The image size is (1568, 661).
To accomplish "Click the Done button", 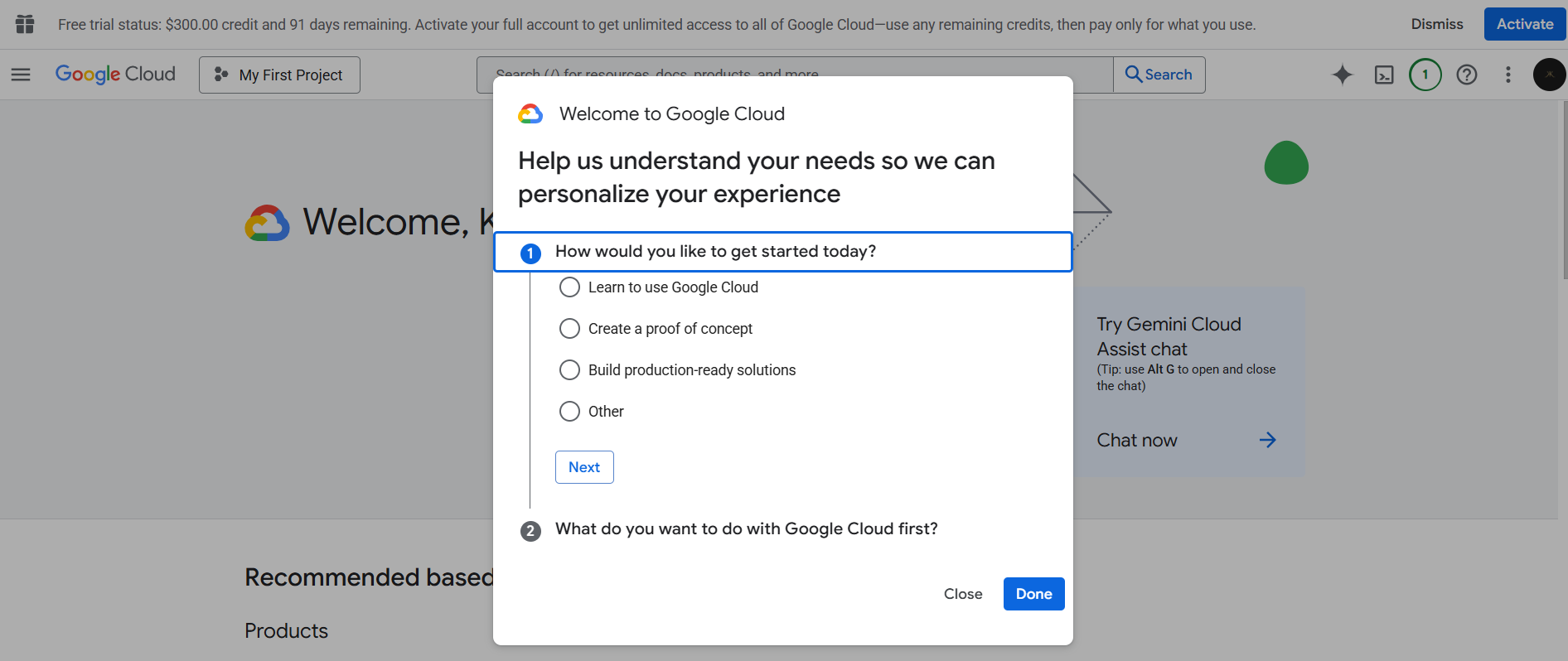I will (x=1033, y=594).
